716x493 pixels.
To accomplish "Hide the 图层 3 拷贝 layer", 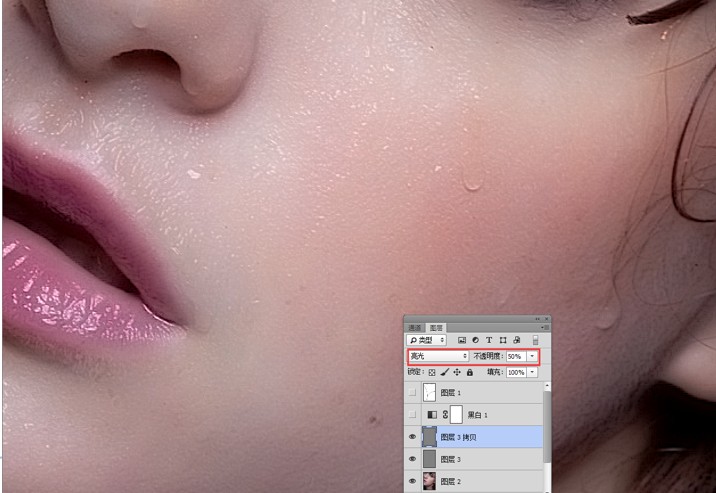I will click(x=412, y=437).
